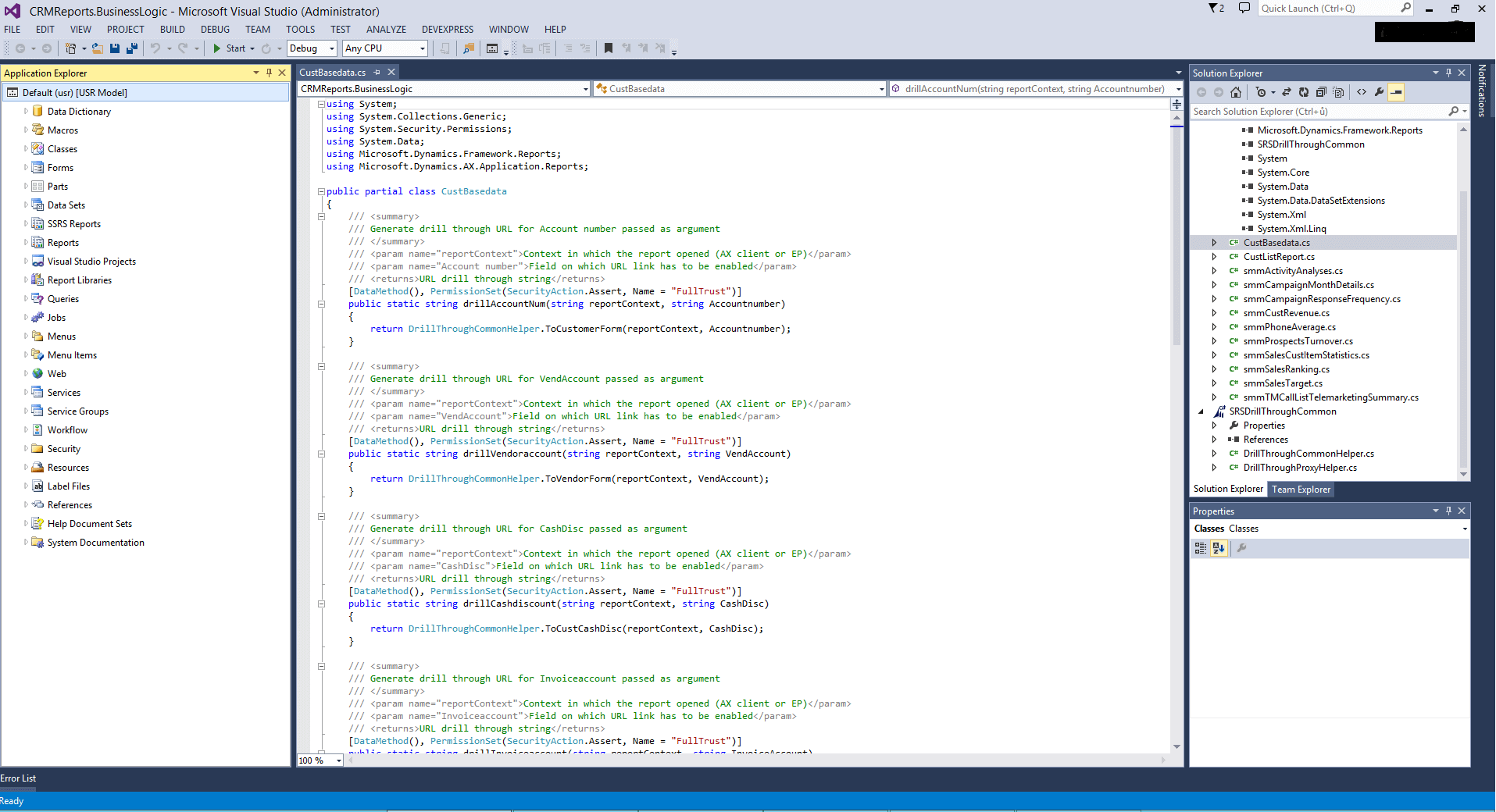The image size is (1496, 812).
Task: Open the ANALYZE menu
Action: click(x=386, y=30)
